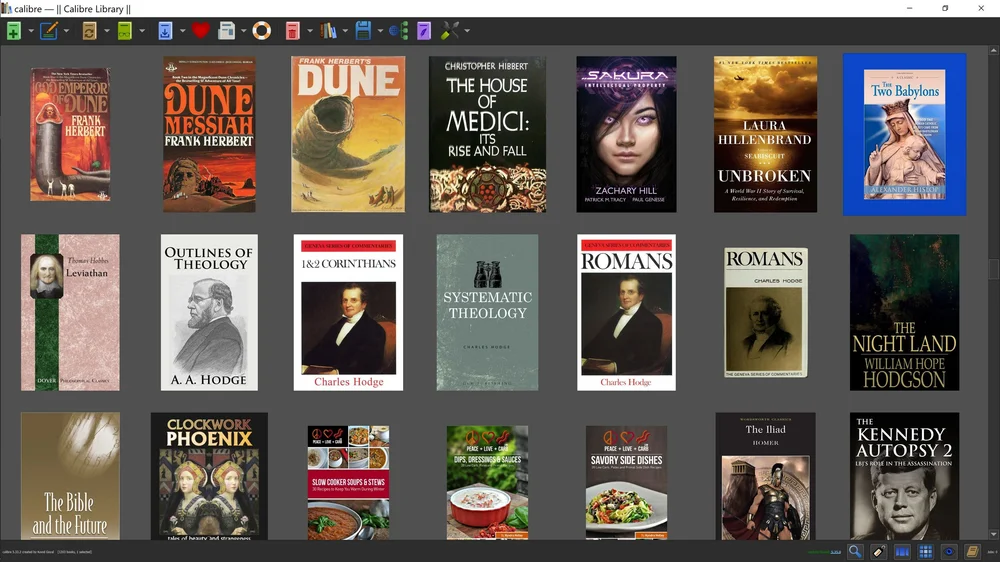
Task: Select The Kennedy Autopsy 2 cover
Action: coord(904,476)
